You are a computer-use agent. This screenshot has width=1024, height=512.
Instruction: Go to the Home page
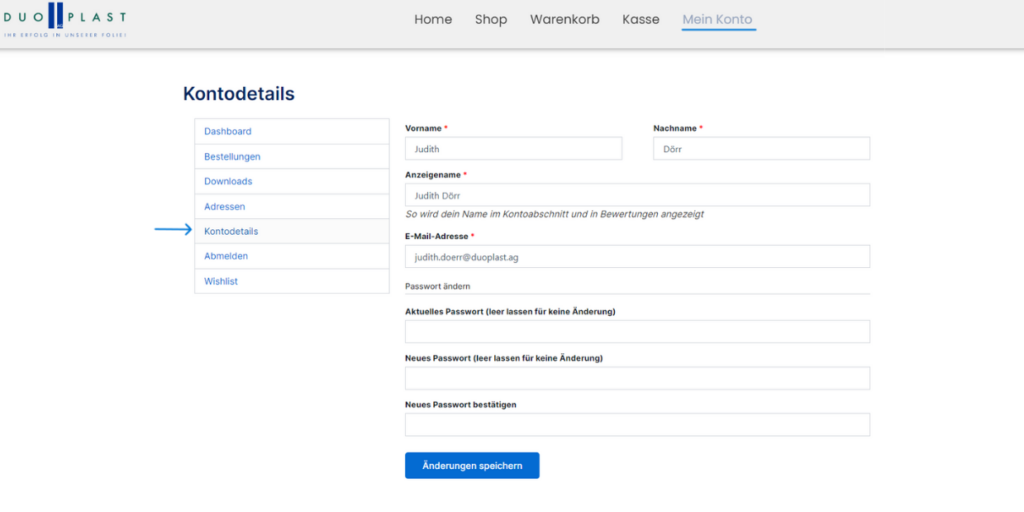coord(433,20)
